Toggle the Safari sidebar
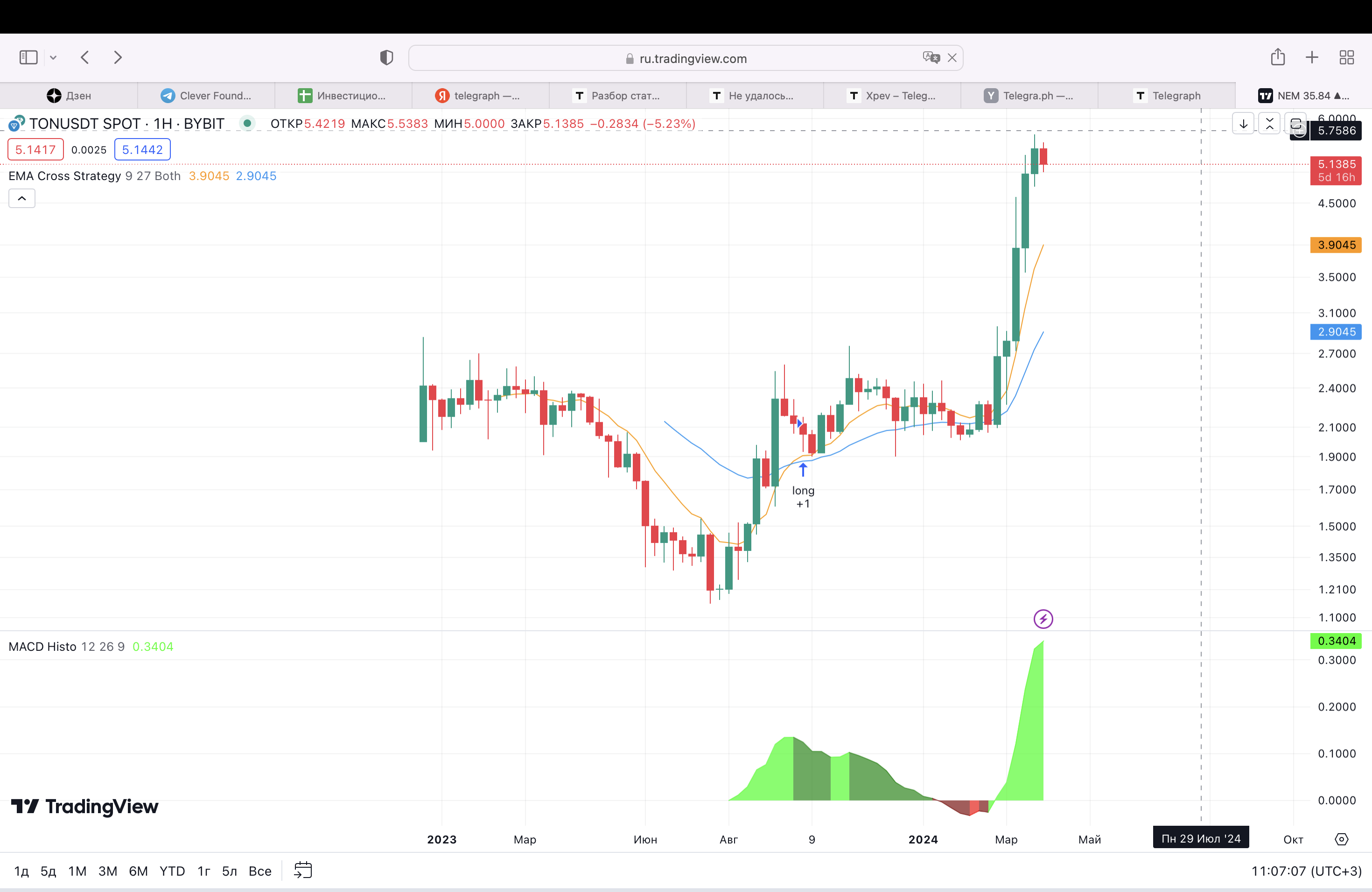 click(28, 57)
